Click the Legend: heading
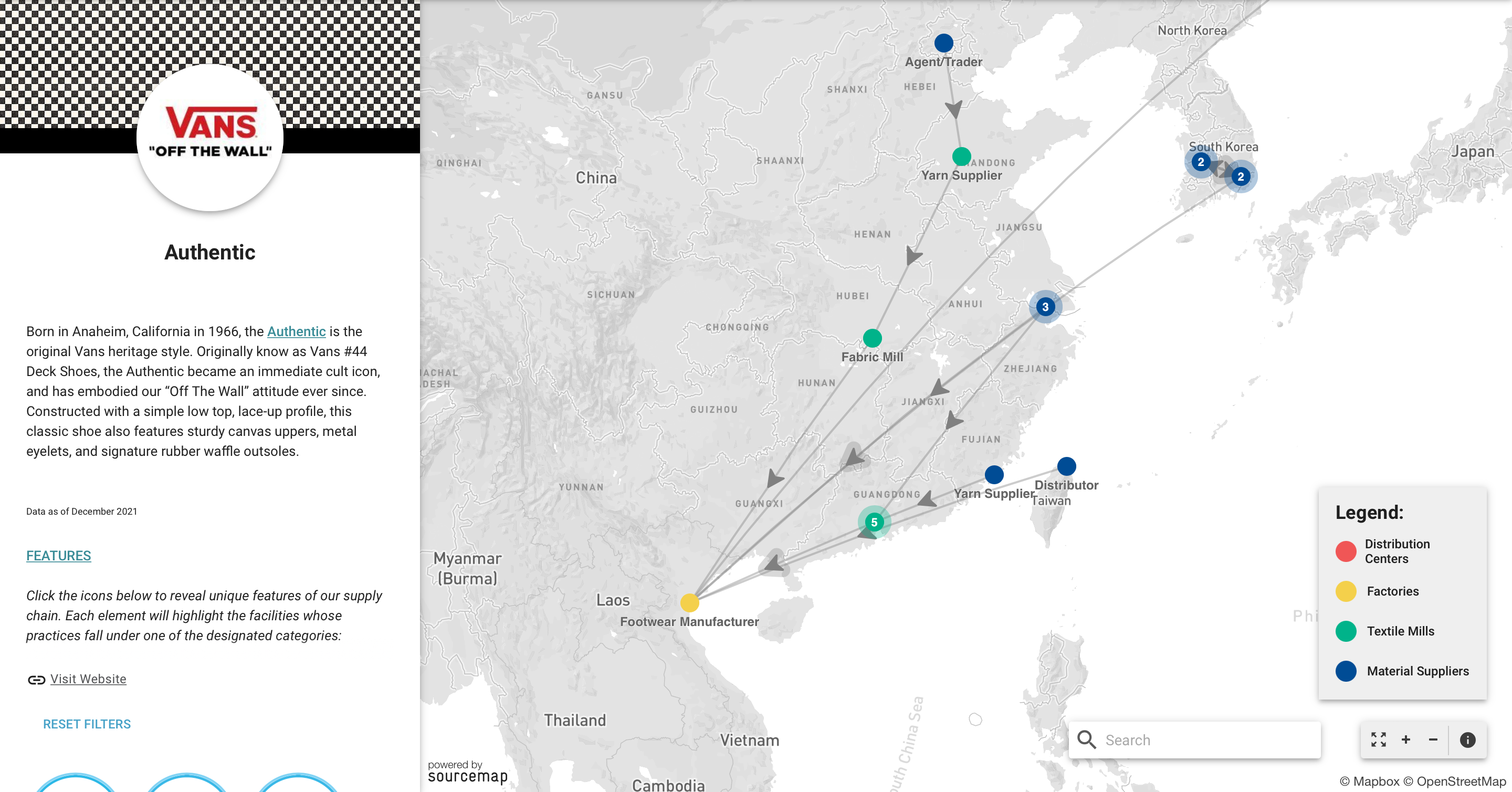Screen dimensions: 1512x792 point(1369,513)
